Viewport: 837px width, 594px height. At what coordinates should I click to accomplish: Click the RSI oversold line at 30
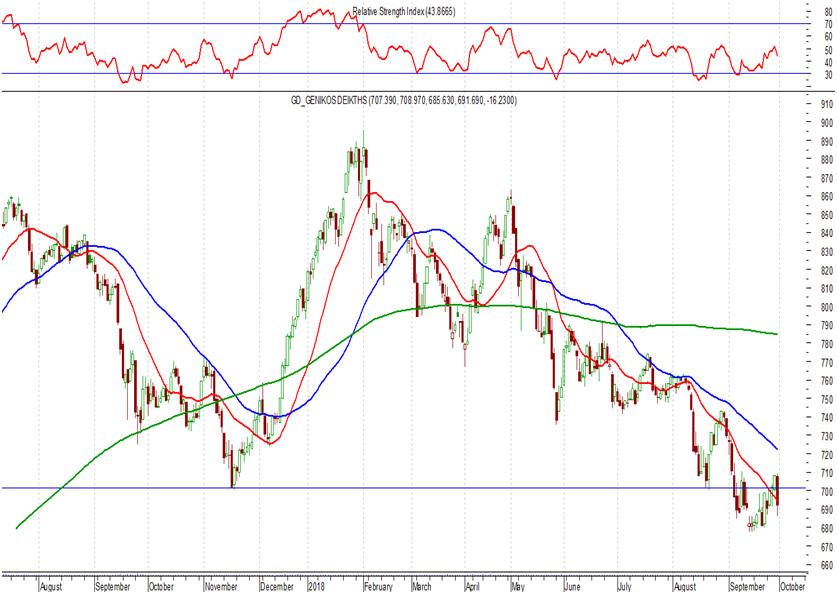[x=403, y=74]
